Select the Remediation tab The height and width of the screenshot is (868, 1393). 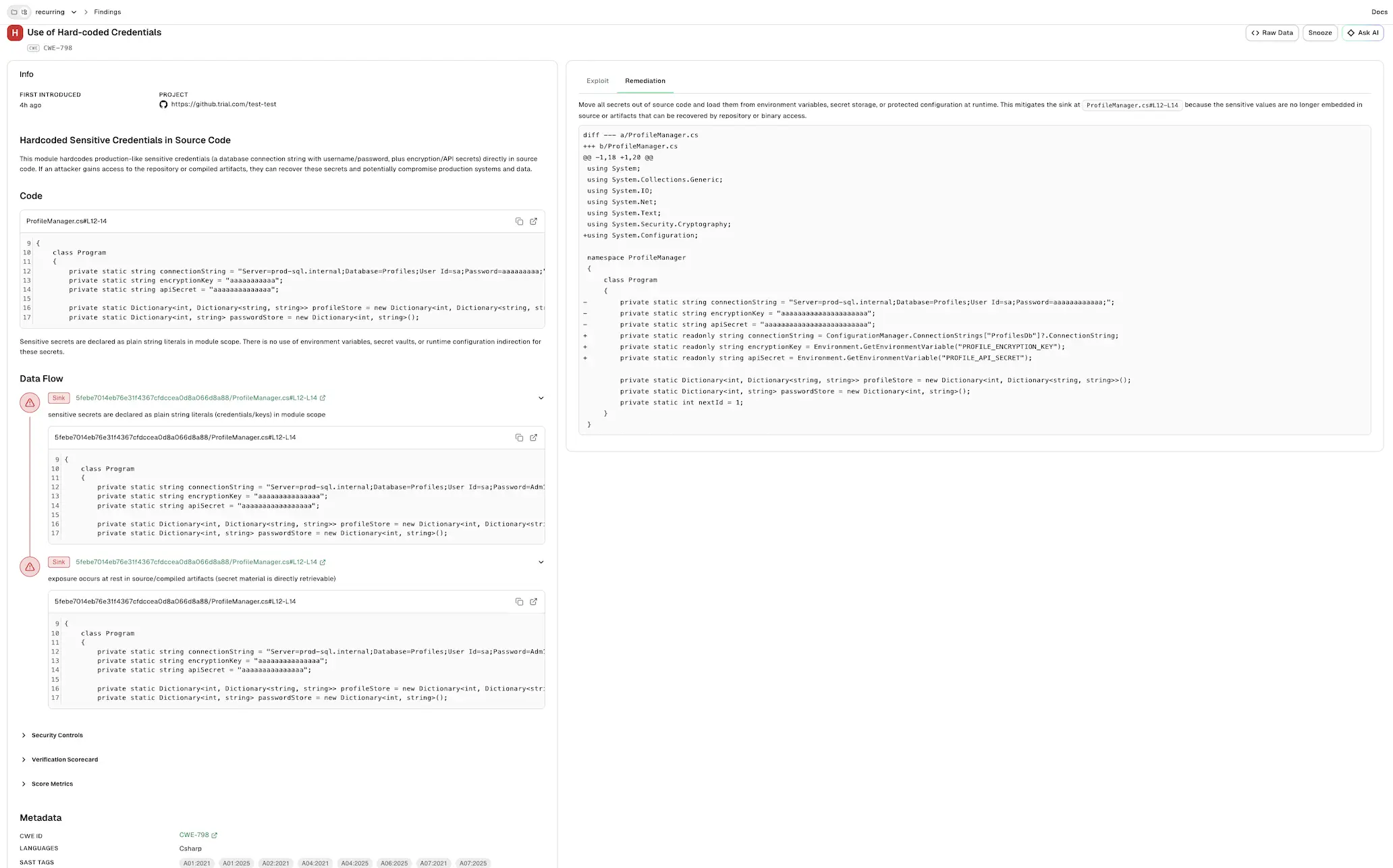coord(645,81)
